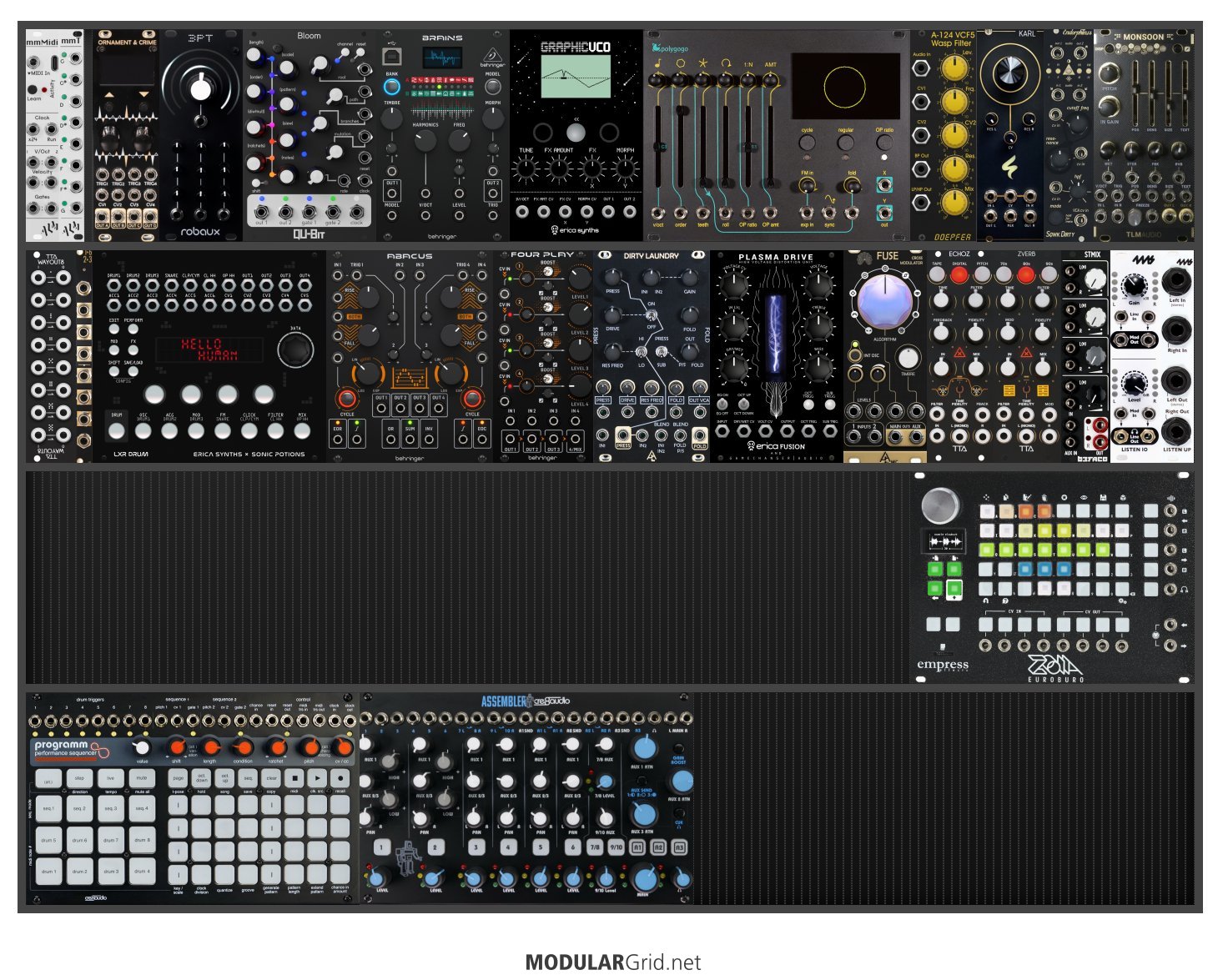Click the A1 button on Assembler mixer
This screenshot has height=980, width=1228.
(x=637, y=847)
